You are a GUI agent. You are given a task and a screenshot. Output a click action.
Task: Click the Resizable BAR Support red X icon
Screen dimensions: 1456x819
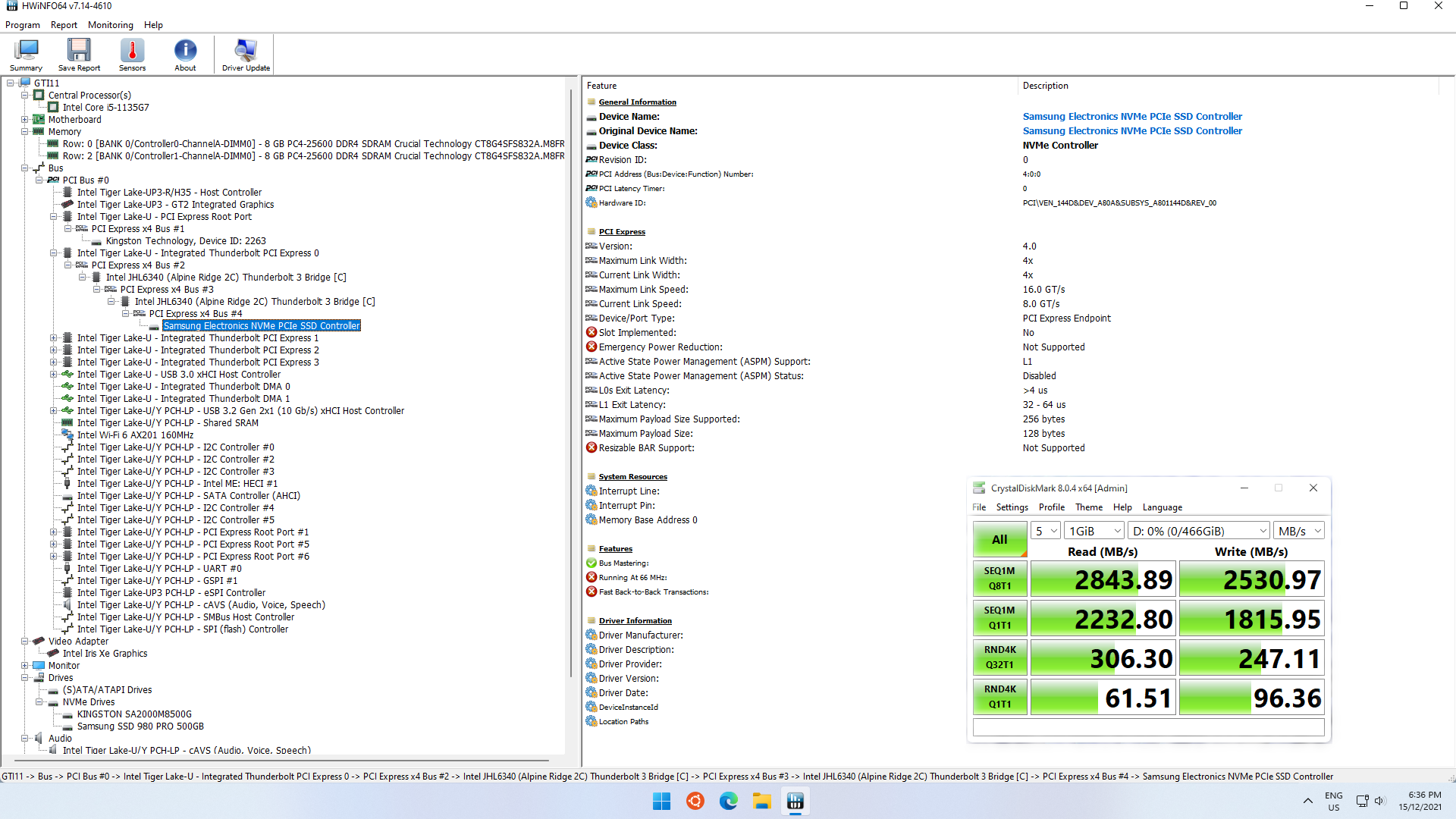[591, 447]
